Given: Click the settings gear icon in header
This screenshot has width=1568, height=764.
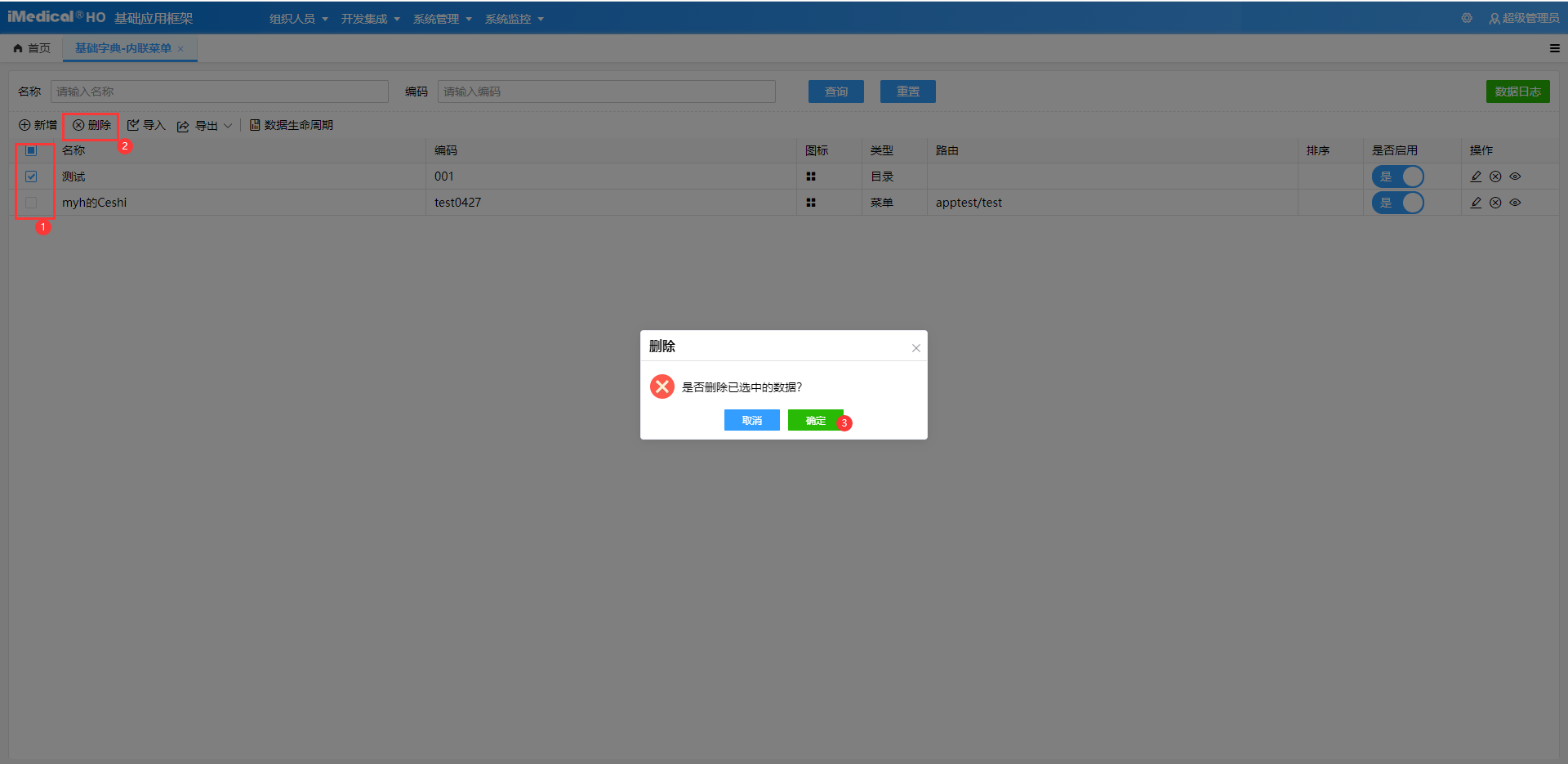Looking at the screenshot, I should (x=1467, y=18).
